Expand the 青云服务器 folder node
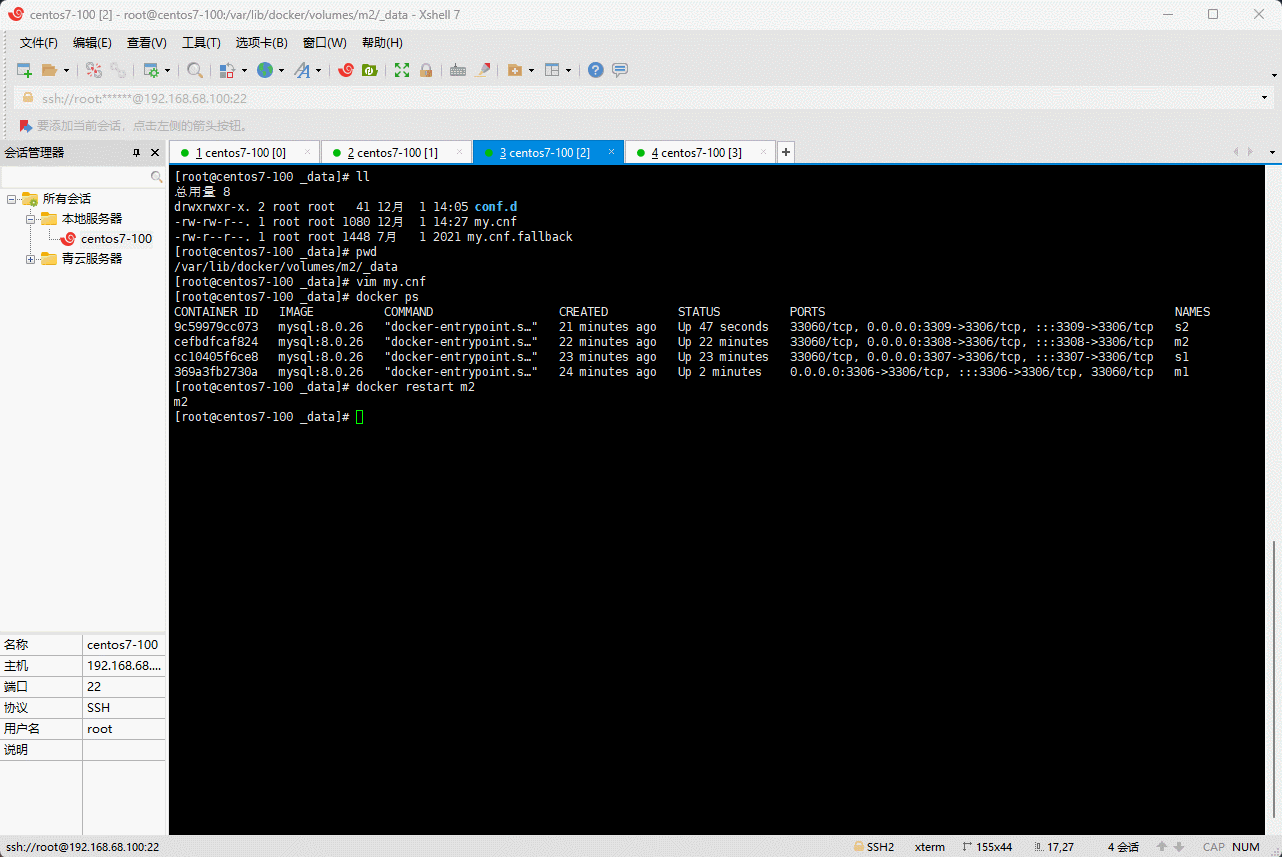 click(x=30, y=259)
